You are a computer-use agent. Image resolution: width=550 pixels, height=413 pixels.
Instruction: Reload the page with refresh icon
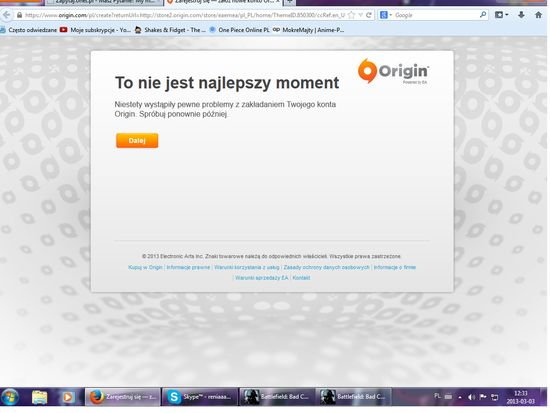(369, 15)
